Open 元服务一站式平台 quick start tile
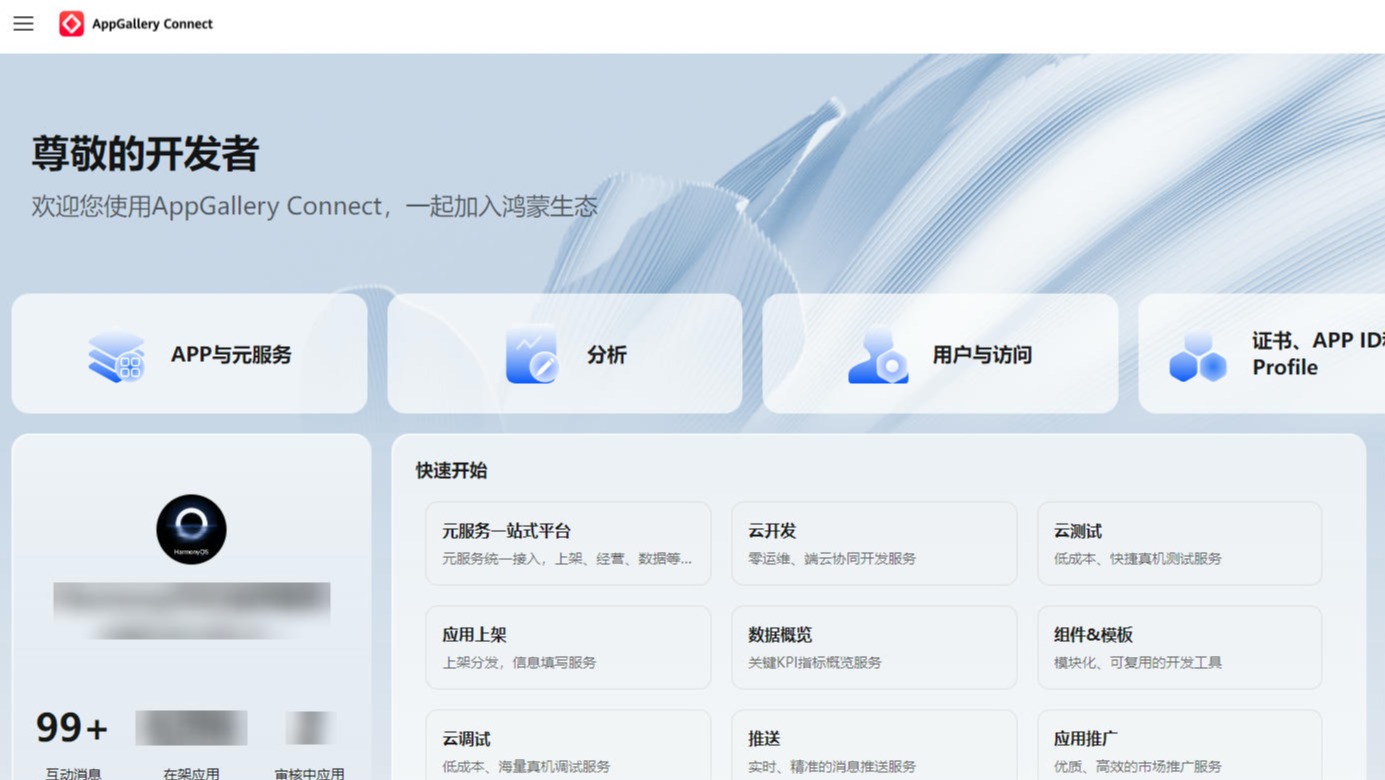 (x=568, y=543)
